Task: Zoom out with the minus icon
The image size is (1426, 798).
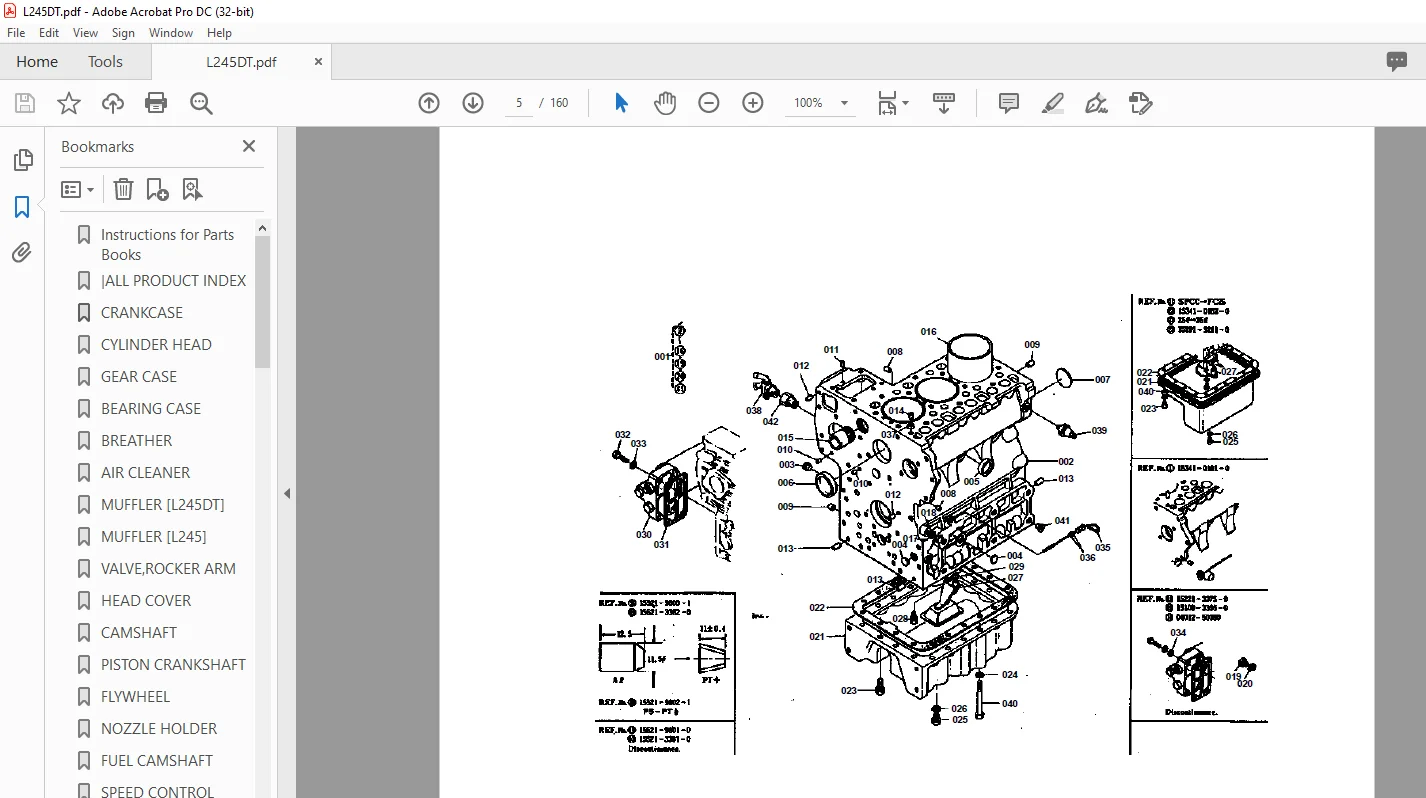Action: (x=709, y=103)
